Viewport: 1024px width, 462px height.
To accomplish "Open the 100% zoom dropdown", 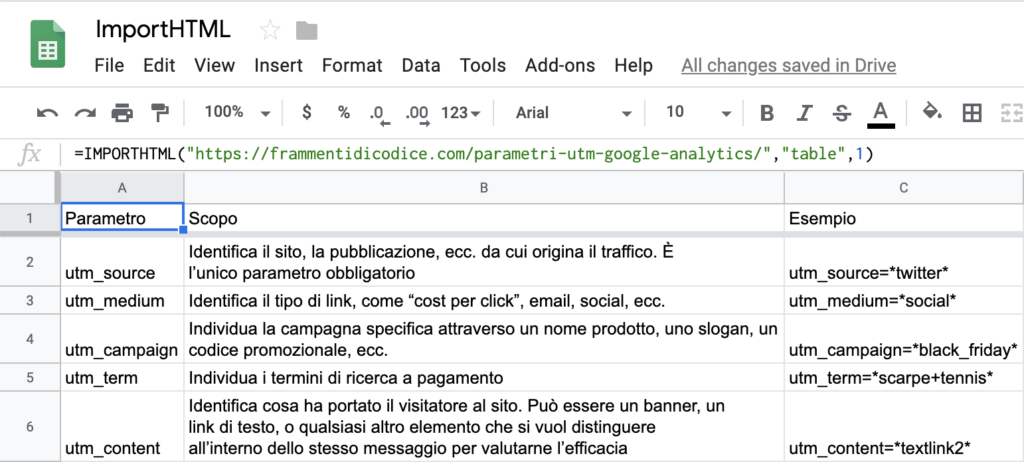I will point(237,112).
